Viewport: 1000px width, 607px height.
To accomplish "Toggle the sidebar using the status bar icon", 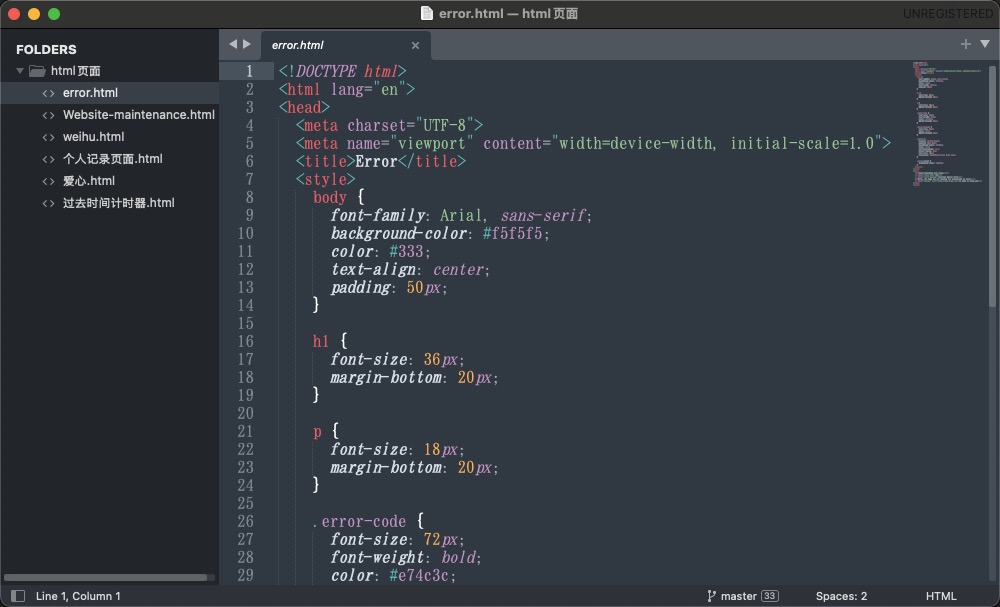I will point(17,596).
